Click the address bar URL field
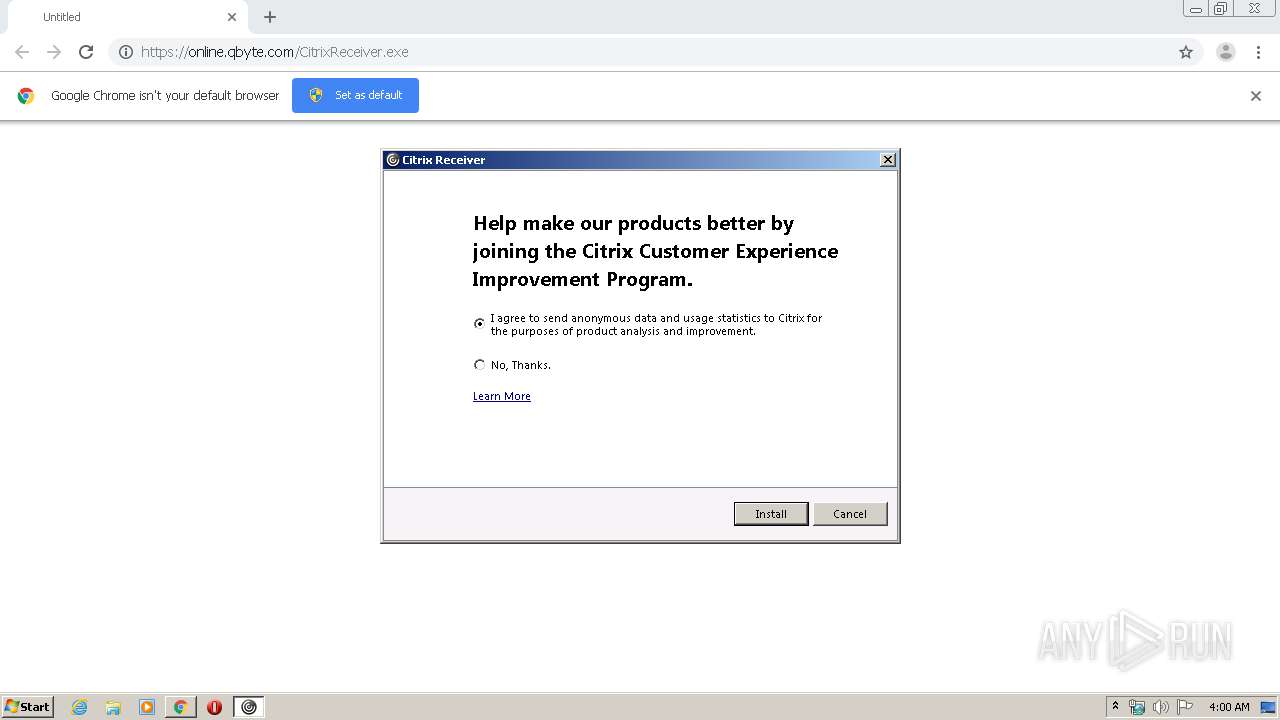Viewport: 1280px width, 720px height. [655, 52]
